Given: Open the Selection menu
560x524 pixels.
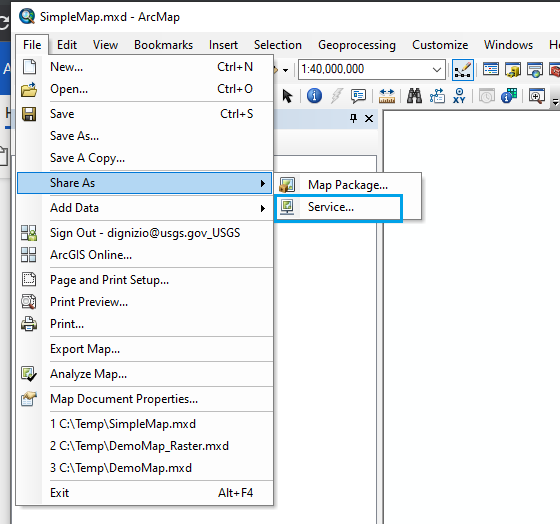Looking at the screenshot, I should tap(278, 45).
